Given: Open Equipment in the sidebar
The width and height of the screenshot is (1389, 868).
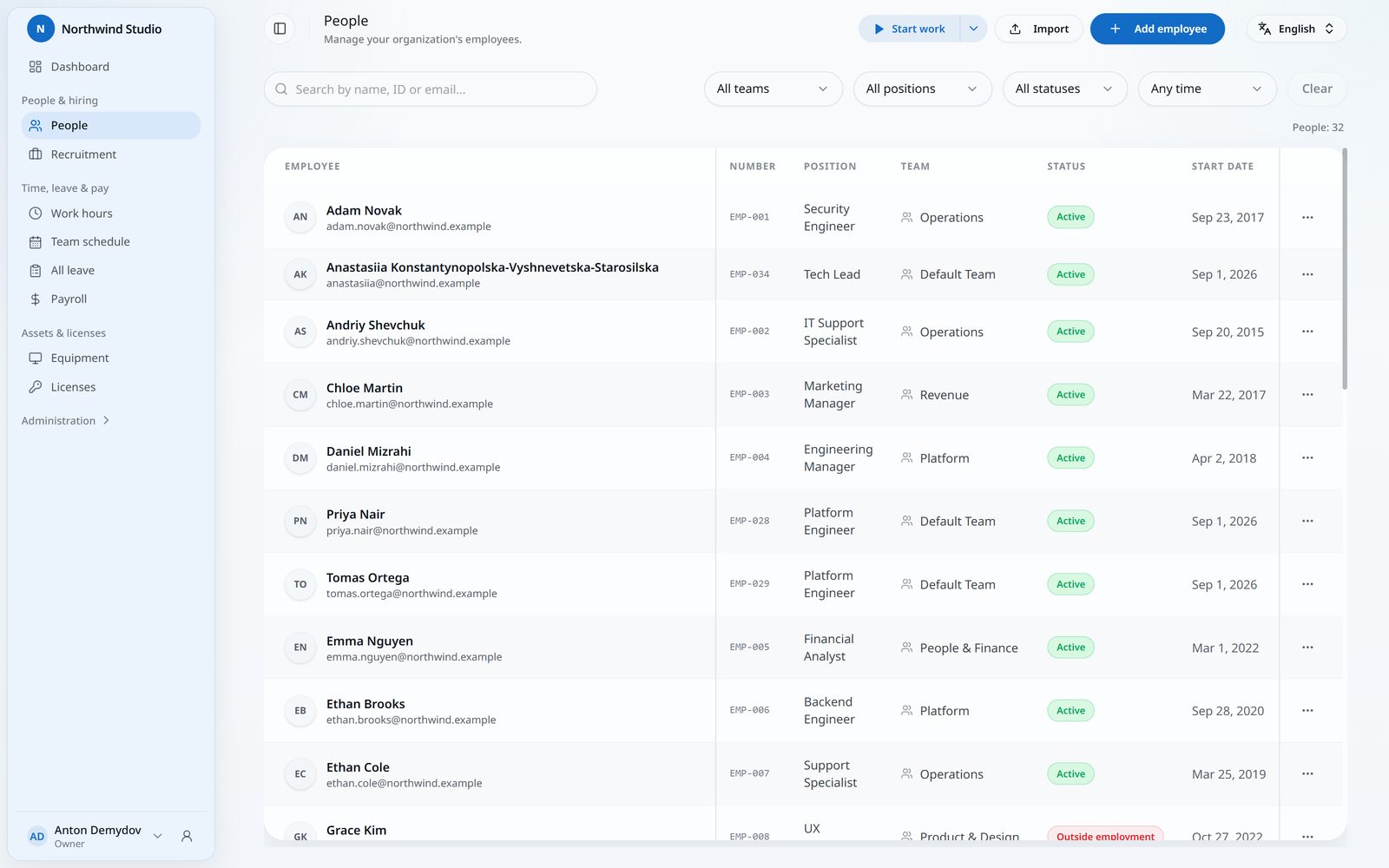Looking at the screenshot, I should 111,358.
